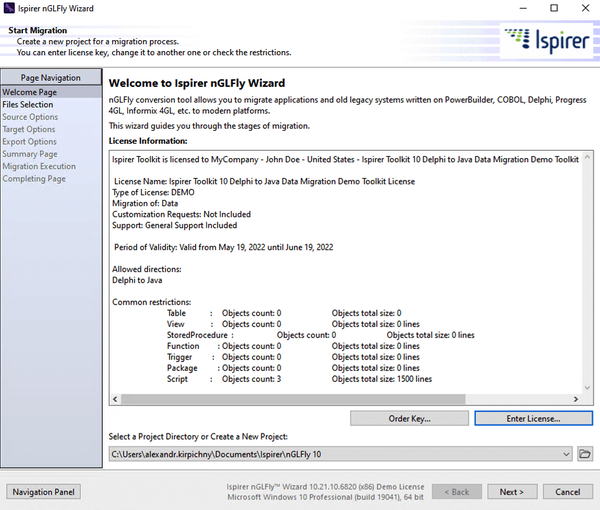Click the nGLFly Wizard title bar app icon
Viewport: 600px width, 510px height.
[9, 8]
